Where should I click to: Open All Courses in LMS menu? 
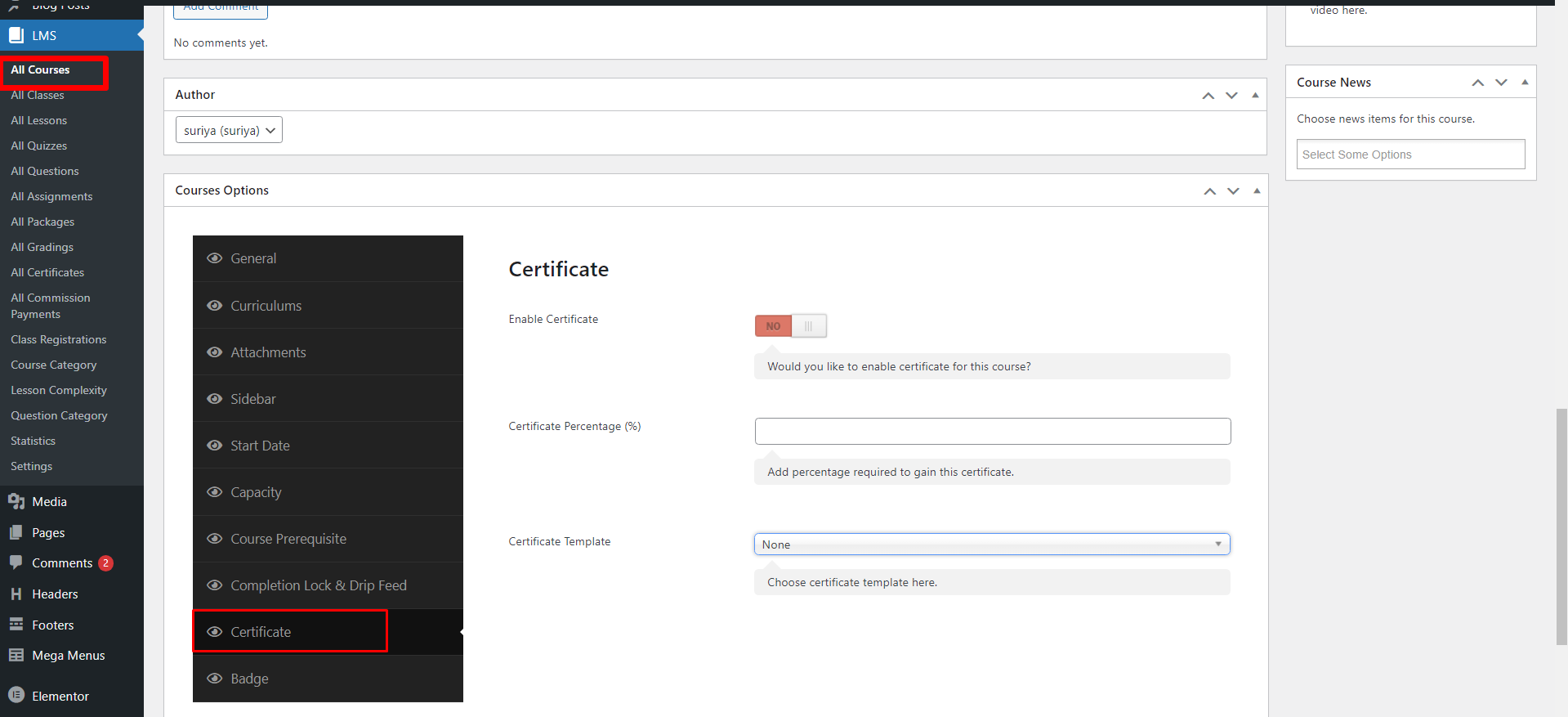point(40,70)
